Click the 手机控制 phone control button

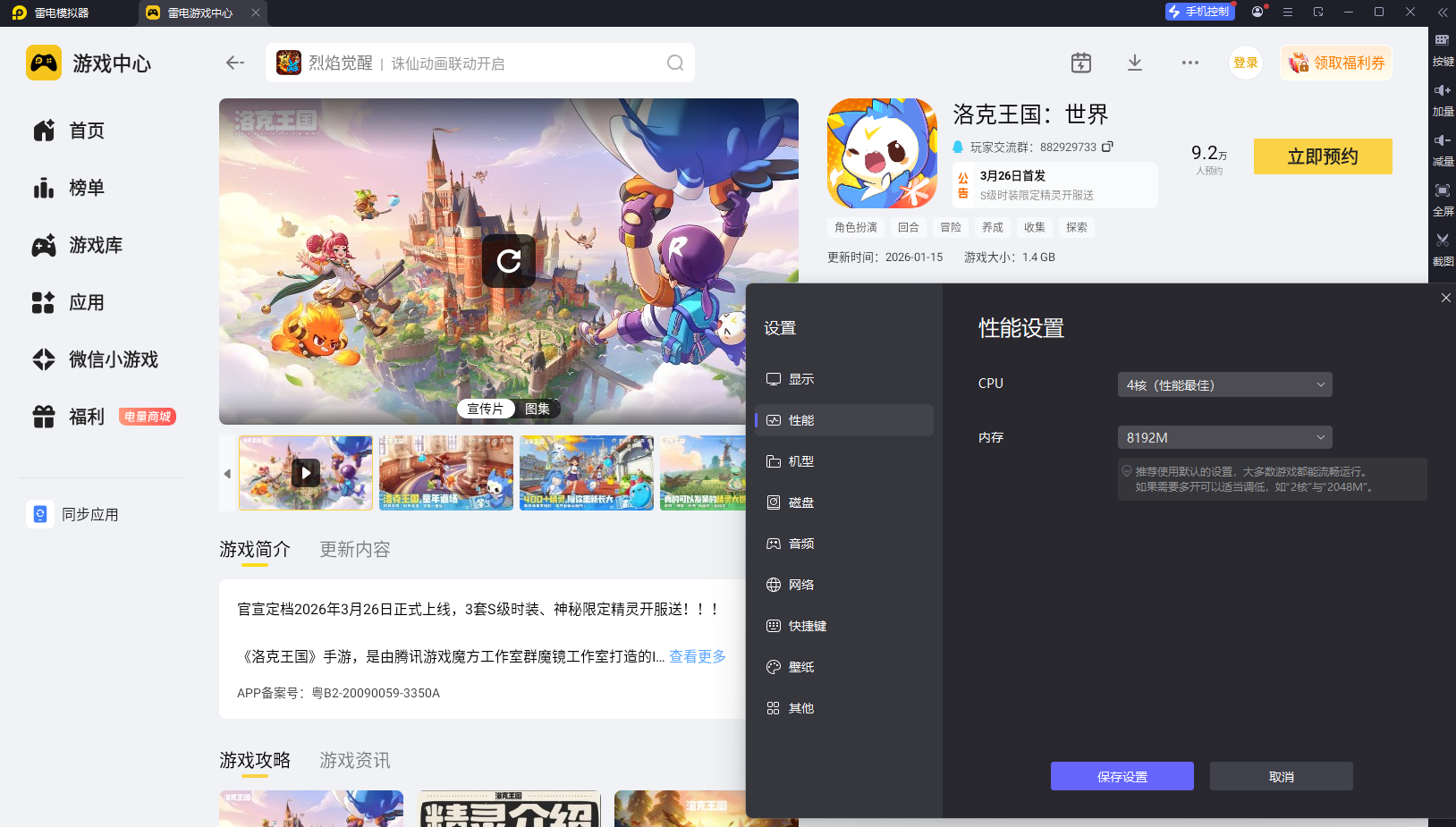1199,12
